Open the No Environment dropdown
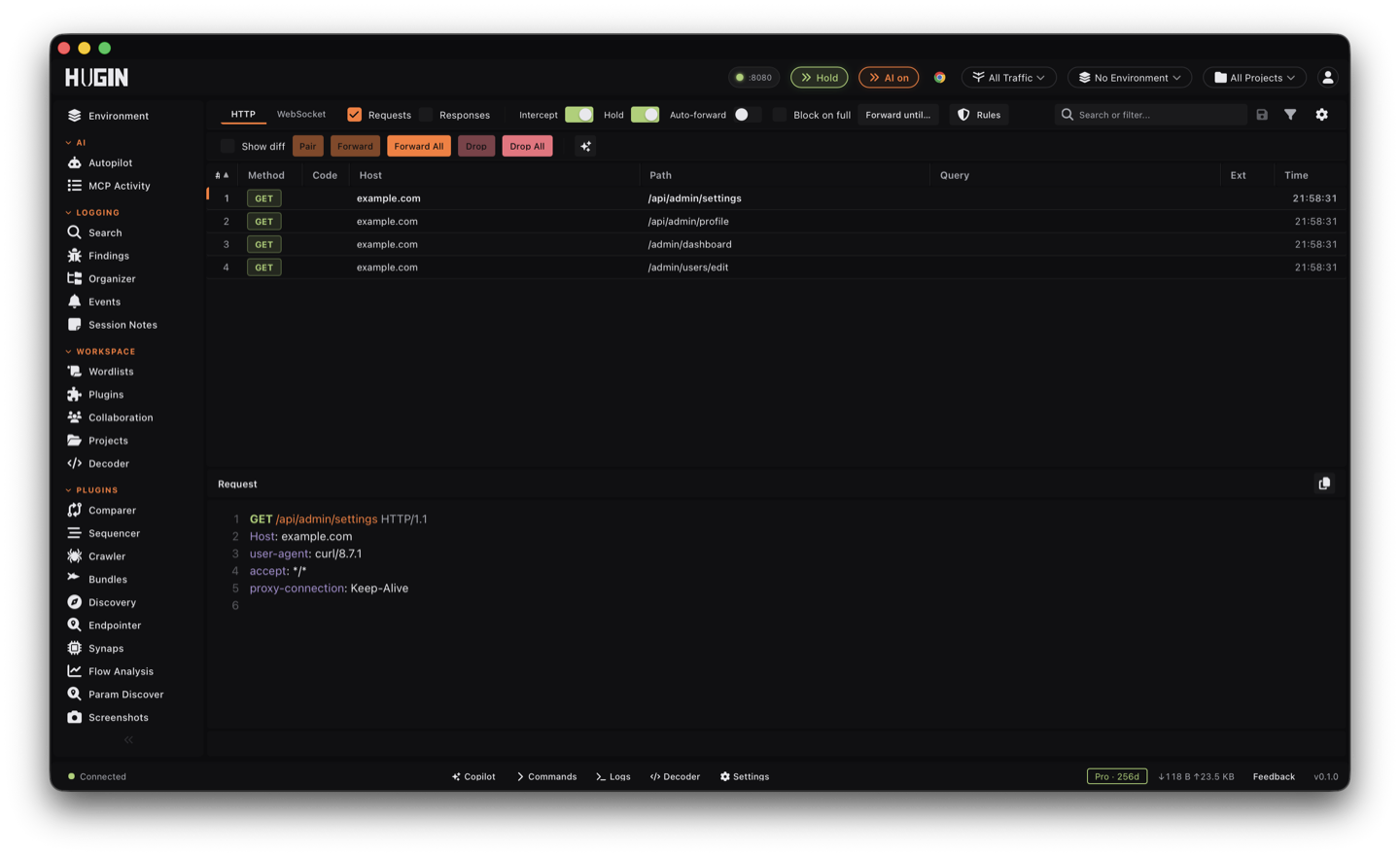Screen dimensions: 1400x857 (1130, 78)
